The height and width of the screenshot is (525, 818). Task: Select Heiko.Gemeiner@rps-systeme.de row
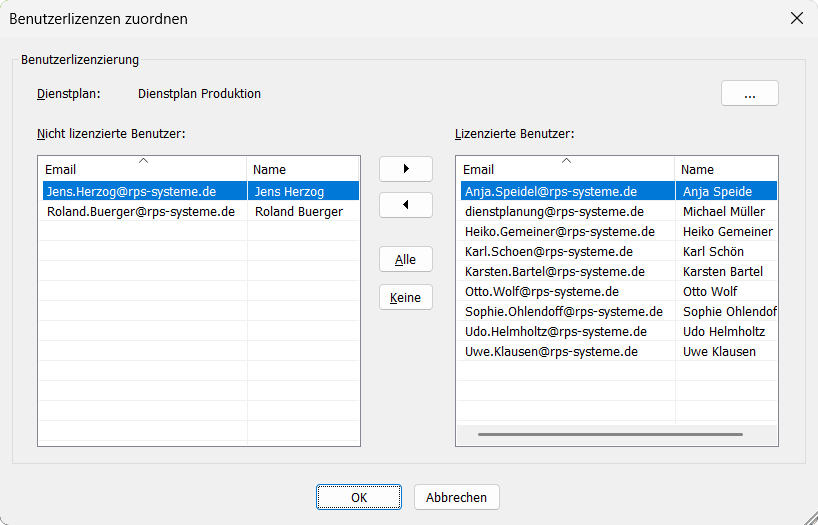(x=619, y=231)
